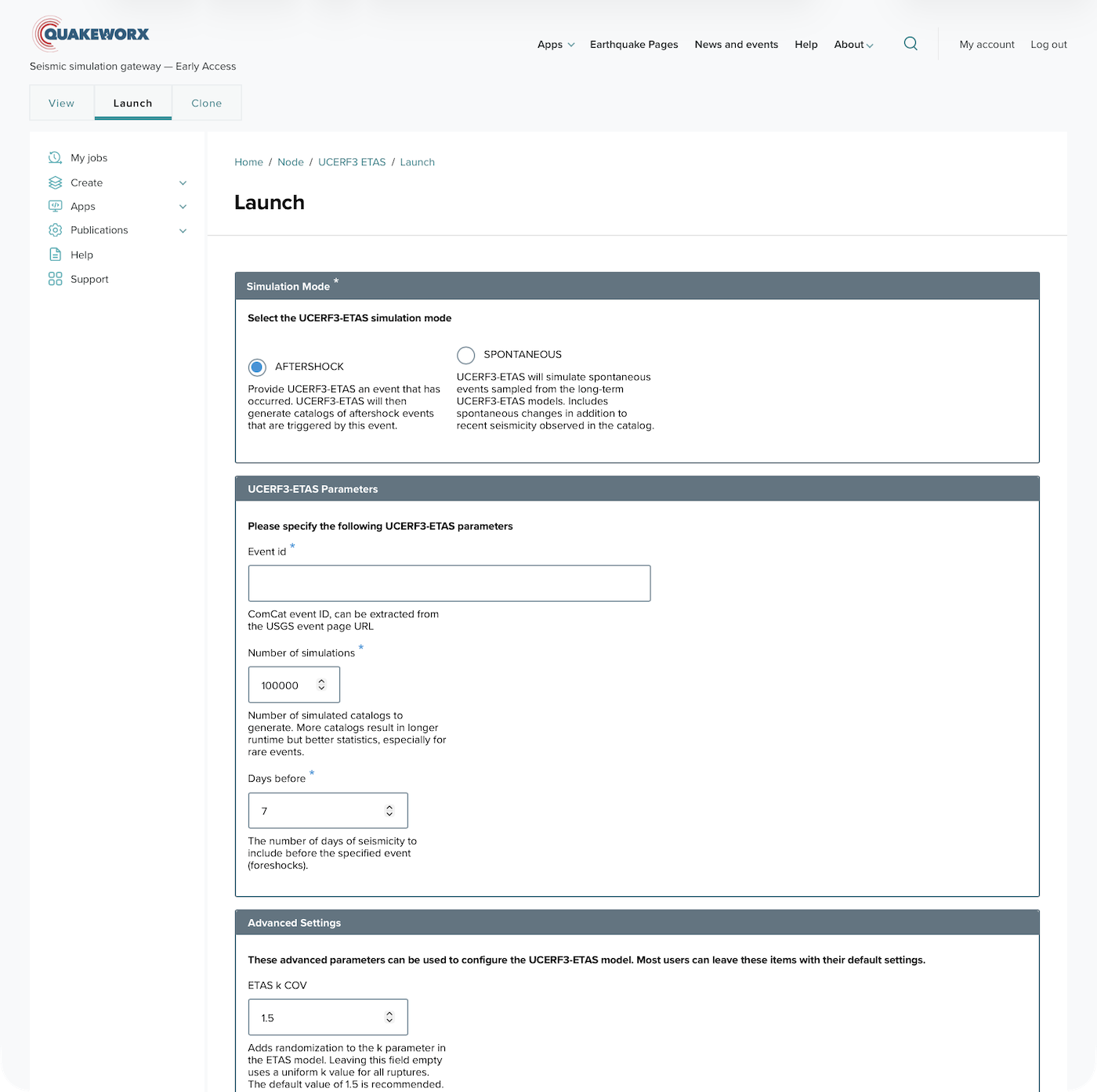Open search with the magnifier icon
Screen dimensions: 1097x1092
click(x=911, y=44)
